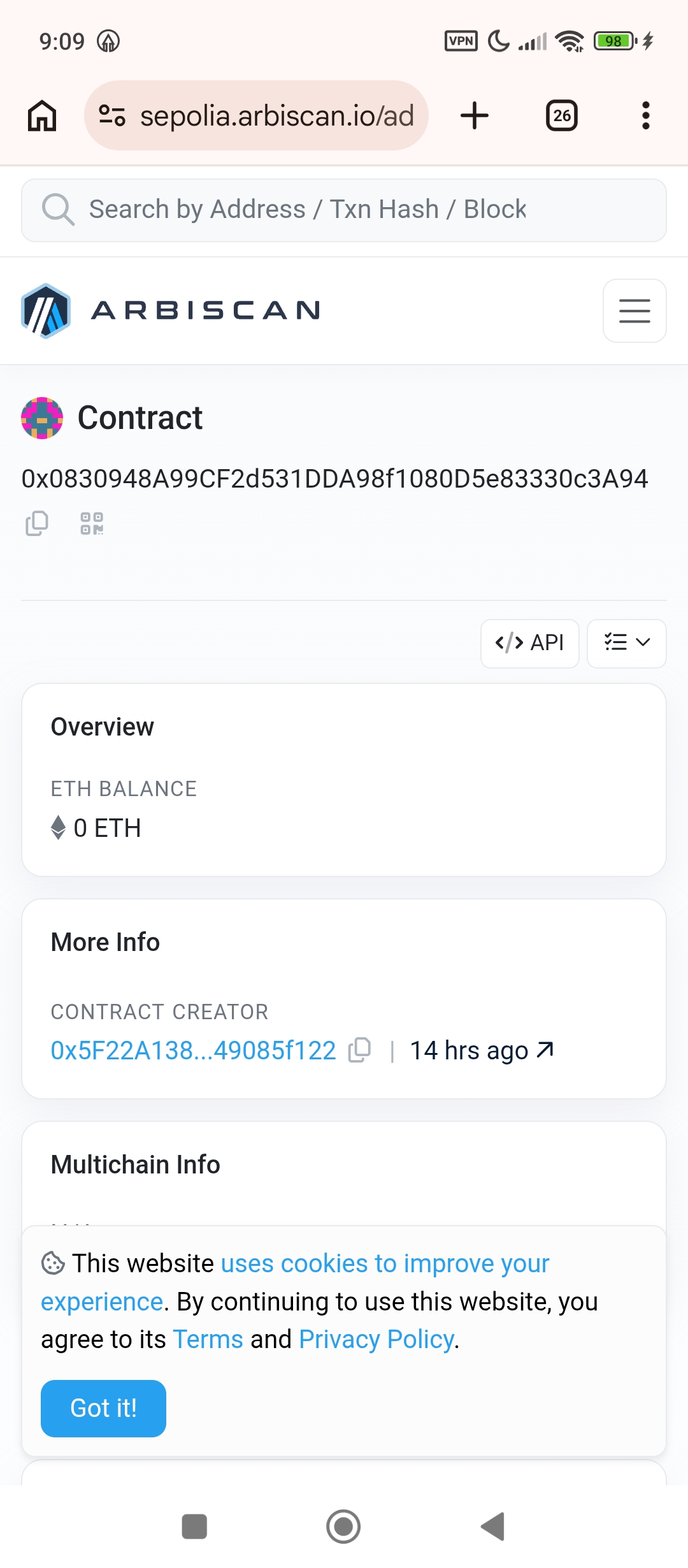This screenshot has width=688, height=1568.
Task: Dismiss the cookie notice with Got it!
Action: tap(103, 1408)
